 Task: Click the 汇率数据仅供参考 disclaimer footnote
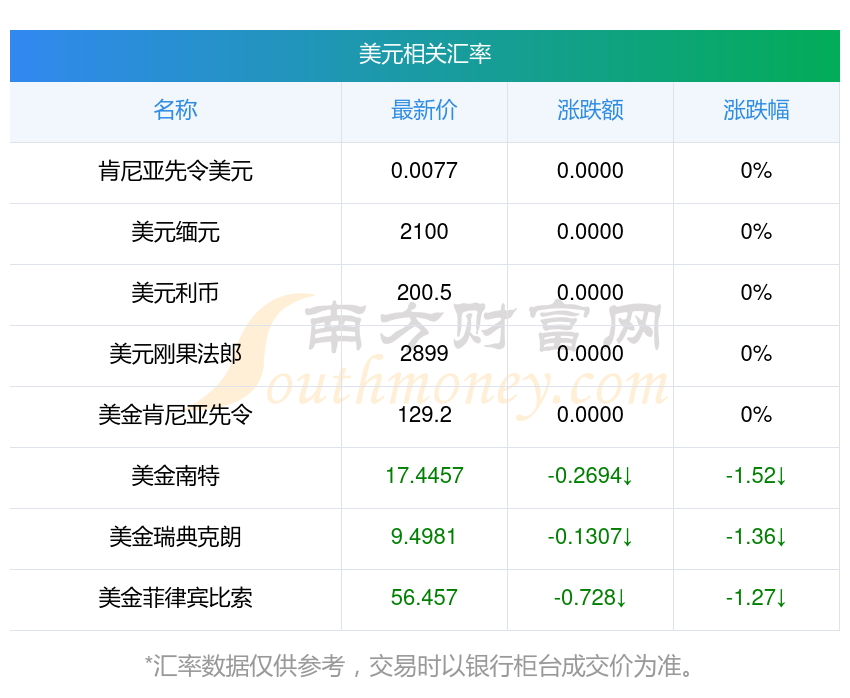(x=418, y=666)
